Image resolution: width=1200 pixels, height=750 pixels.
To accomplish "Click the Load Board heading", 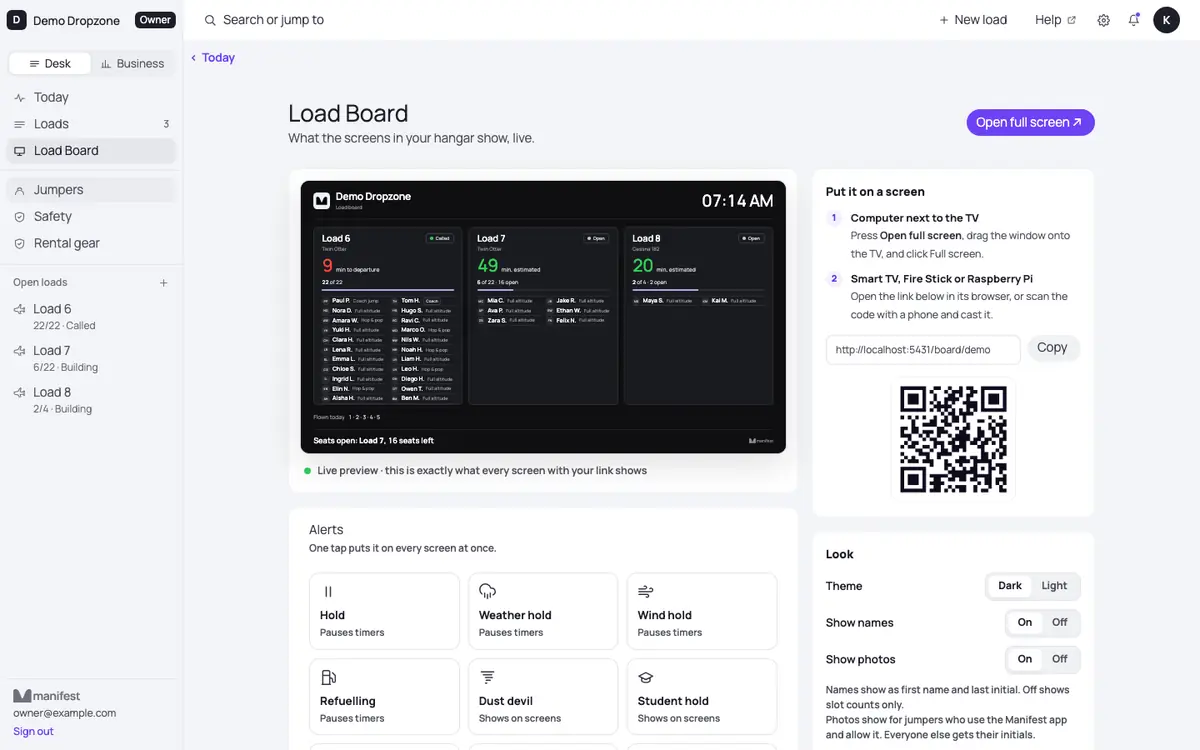I will point(348,114).
